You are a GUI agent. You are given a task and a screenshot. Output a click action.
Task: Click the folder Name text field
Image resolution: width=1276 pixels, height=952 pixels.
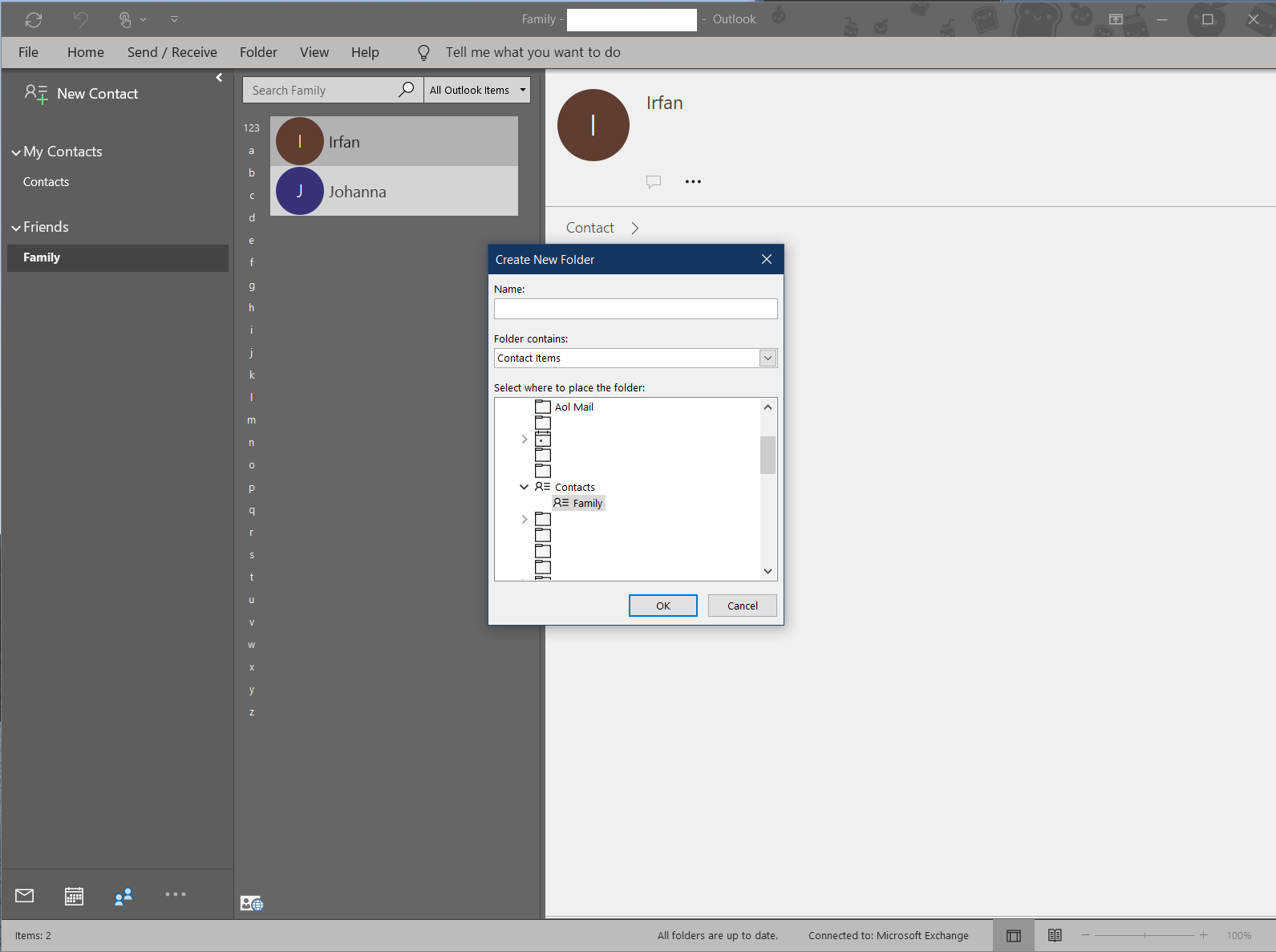(635, 309)
